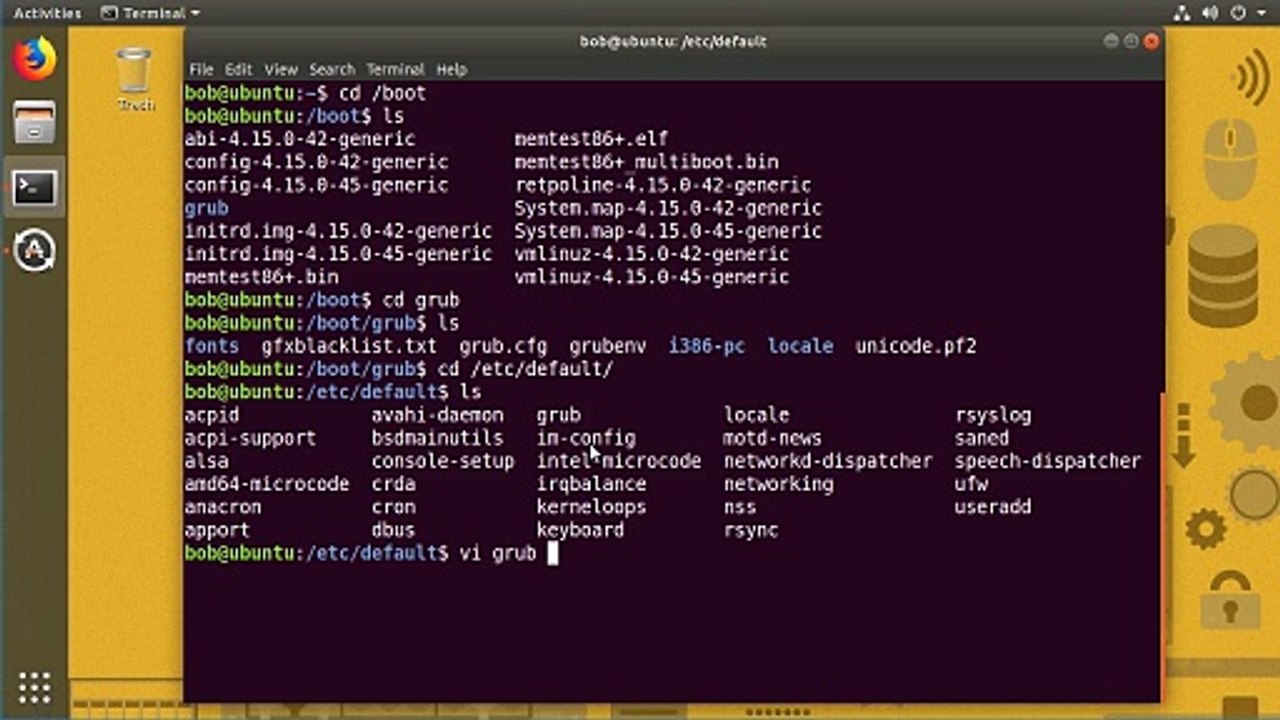Close the Terminal window
The height and width of the screenshot is (720, 1280).
(1151, 41)
